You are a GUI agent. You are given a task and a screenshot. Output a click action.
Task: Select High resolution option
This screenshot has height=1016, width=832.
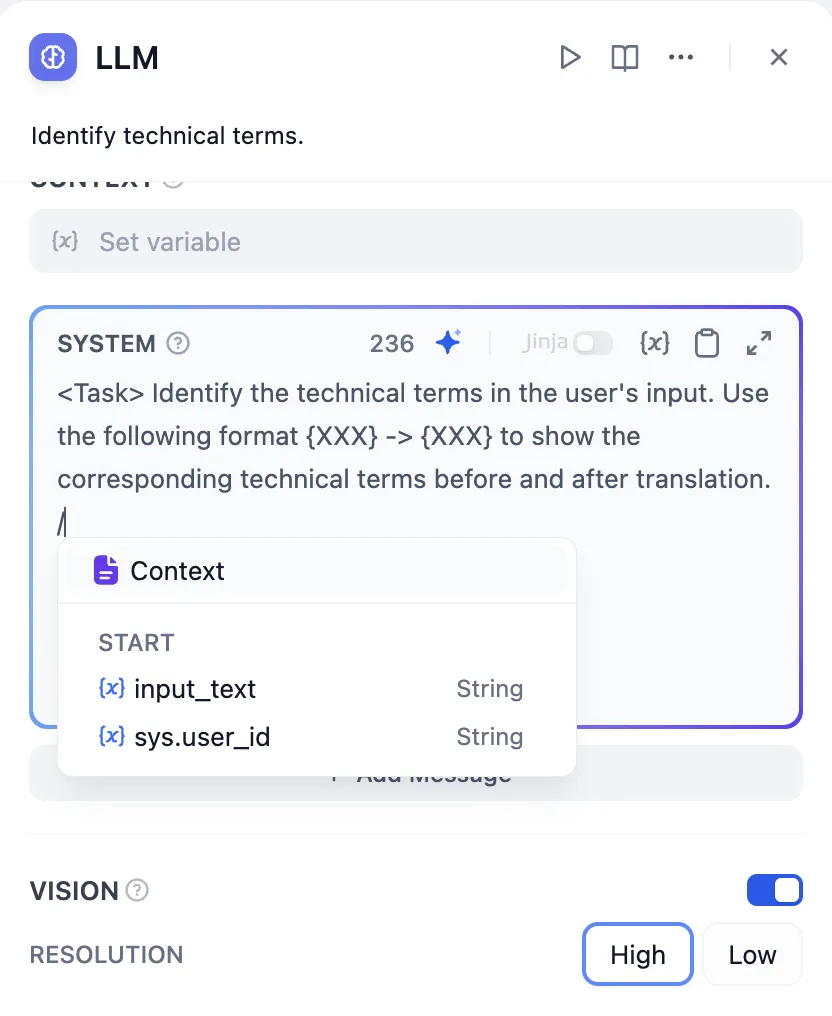[x=637, y=954]
